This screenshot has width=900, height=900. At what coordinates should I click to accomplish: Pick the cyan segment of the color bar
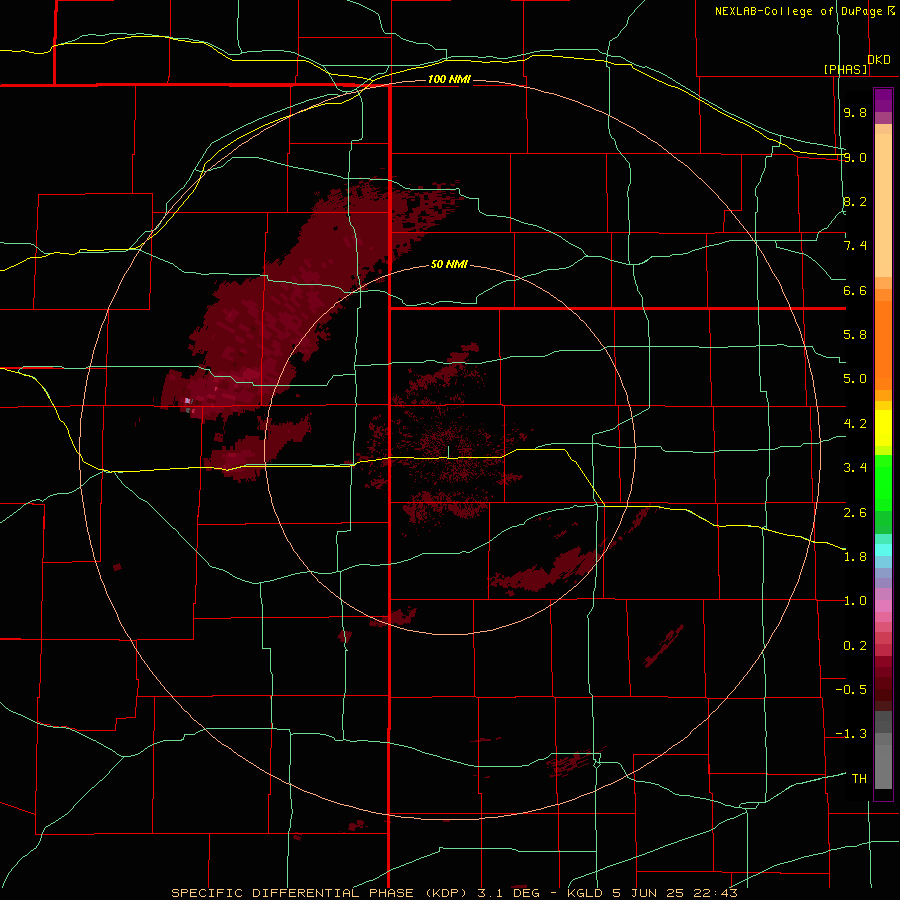[x=883, y=550]
